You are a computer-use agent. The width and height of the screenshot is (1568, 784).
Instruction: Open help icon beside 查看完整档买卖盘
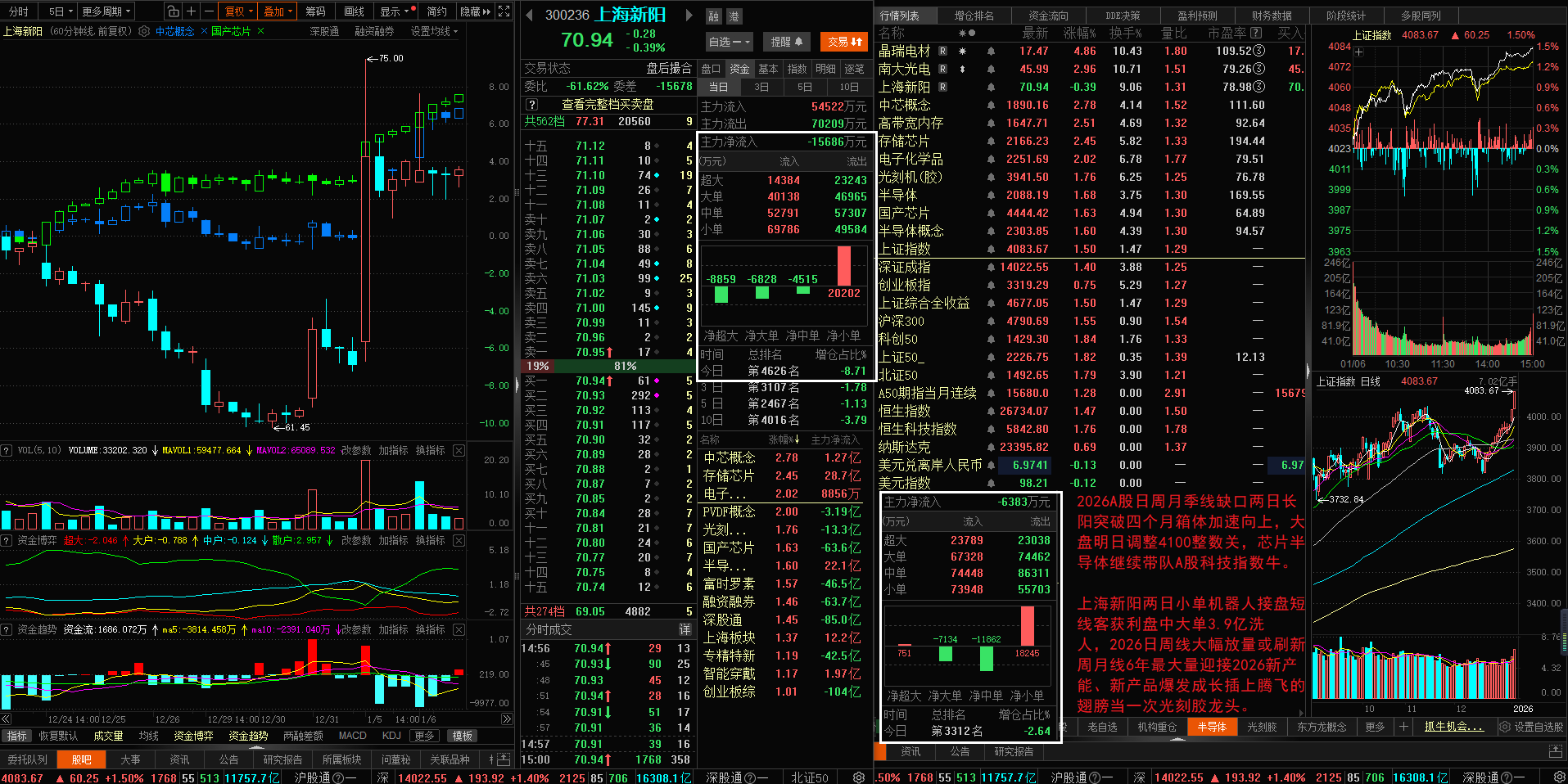pyautogui.click(x=531, y=104)
